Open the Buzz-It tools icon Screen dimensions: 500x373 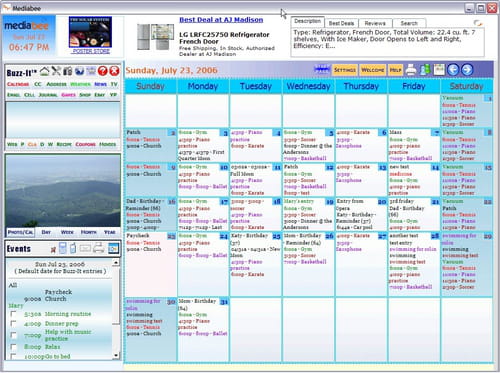coord(56,71)
